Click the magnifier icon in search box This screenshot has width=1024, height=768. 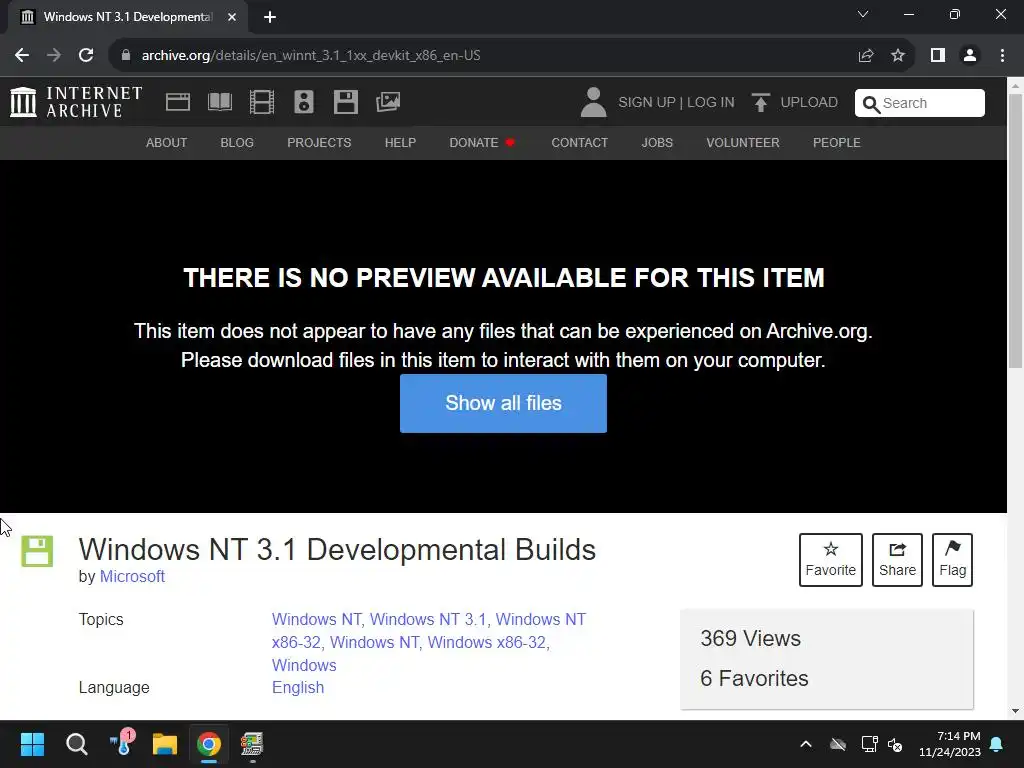[871, 104]
